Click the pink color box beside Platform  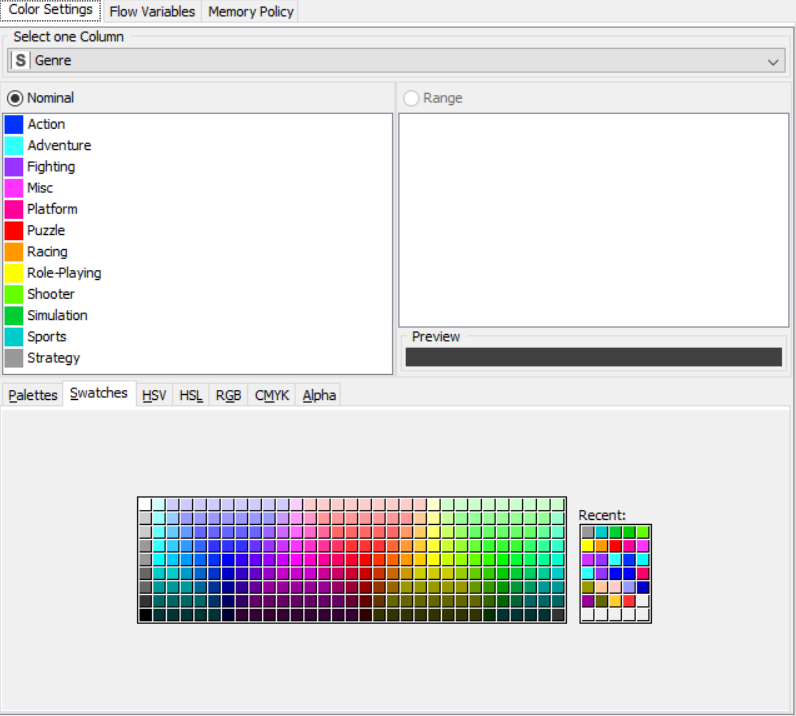click(x=14, y=209)
